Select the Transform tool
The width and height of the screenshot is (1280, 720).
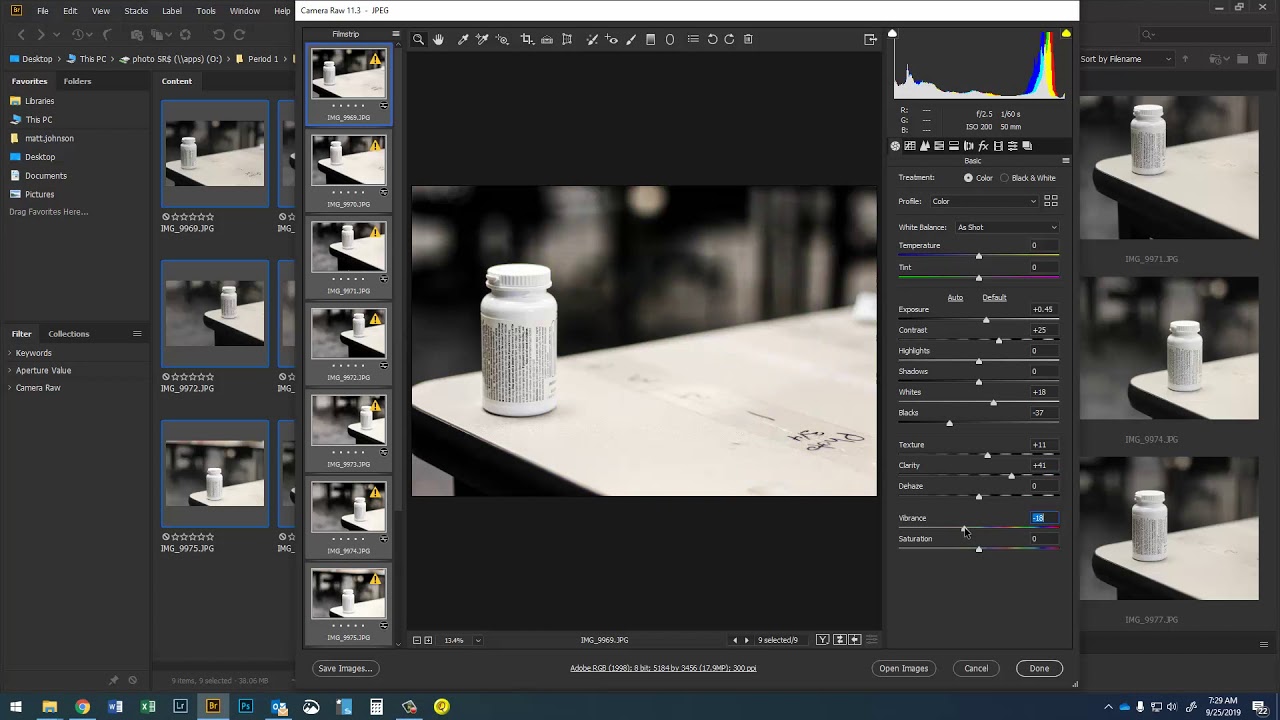(x=567, y=39)
